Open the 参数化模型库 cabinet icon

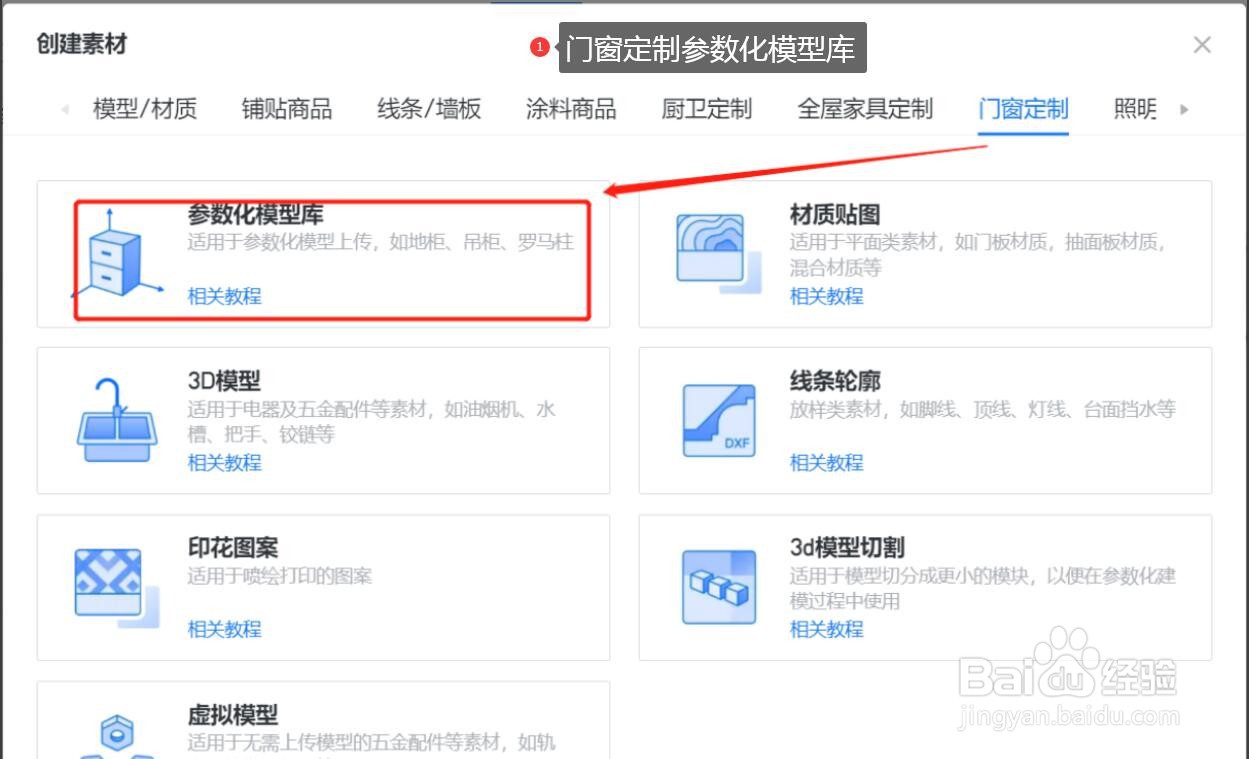(117, 255)
